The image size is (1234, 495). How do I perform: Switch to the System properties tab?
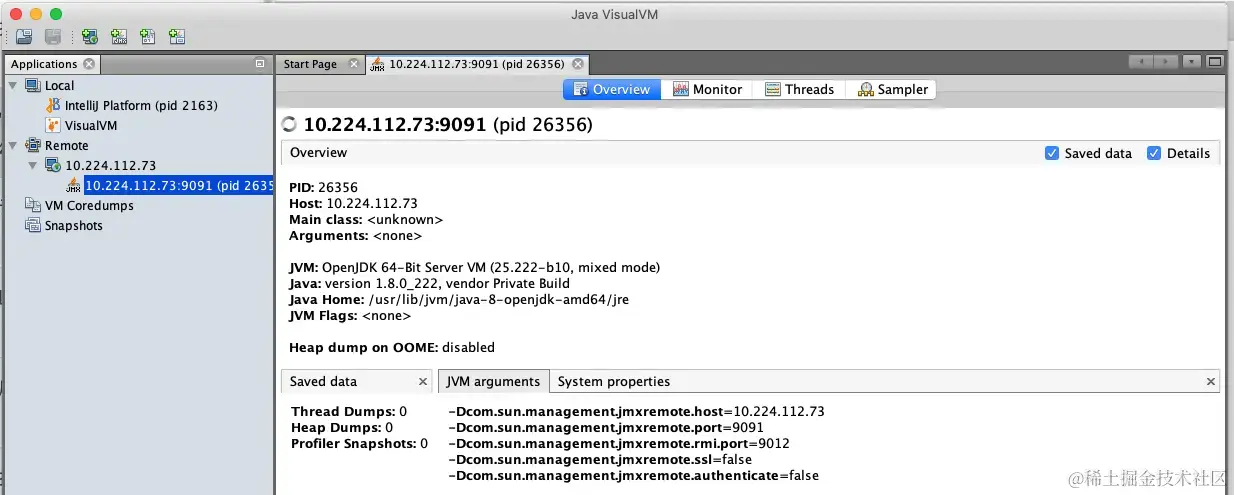click(614, 381)
